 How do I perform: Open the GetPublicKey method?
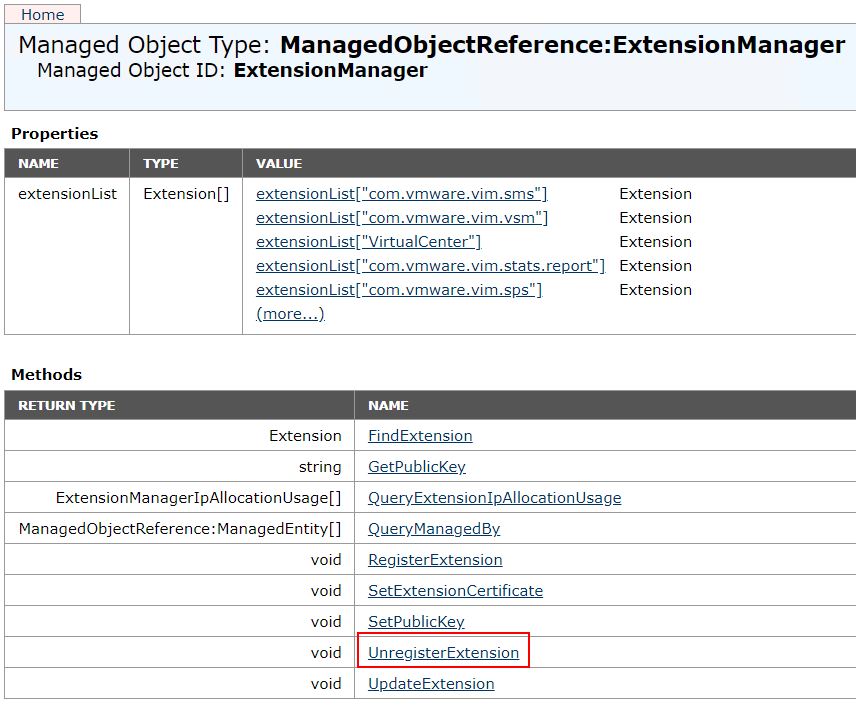point(416,467)
